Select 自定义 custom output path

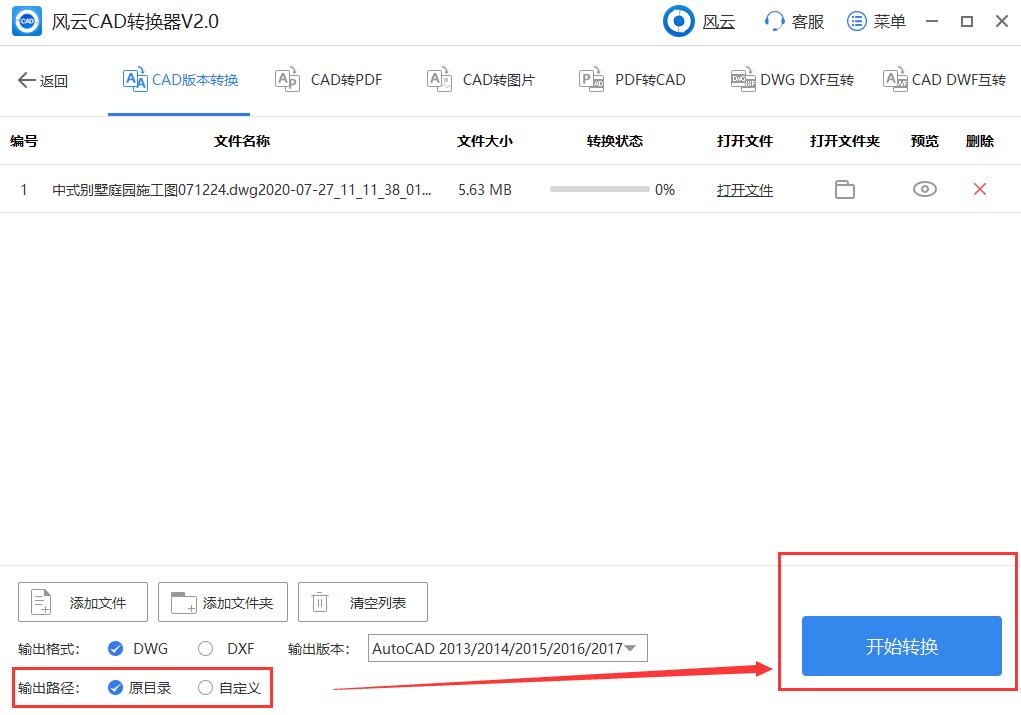click(206, 687)
